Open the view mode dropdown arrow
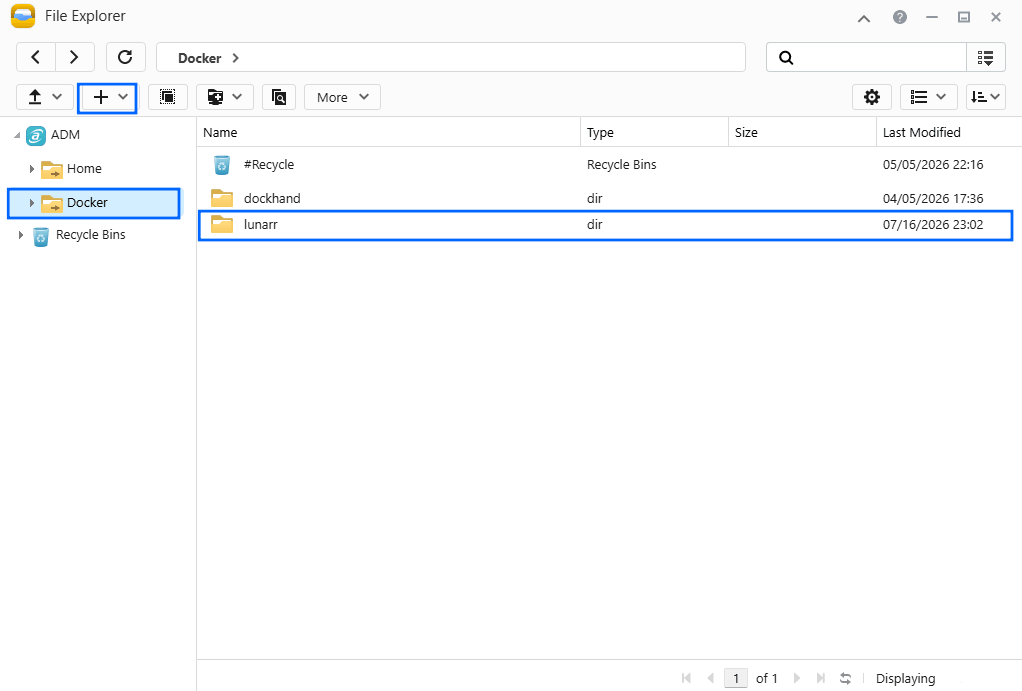1022x691 pixels. point(941,97)
